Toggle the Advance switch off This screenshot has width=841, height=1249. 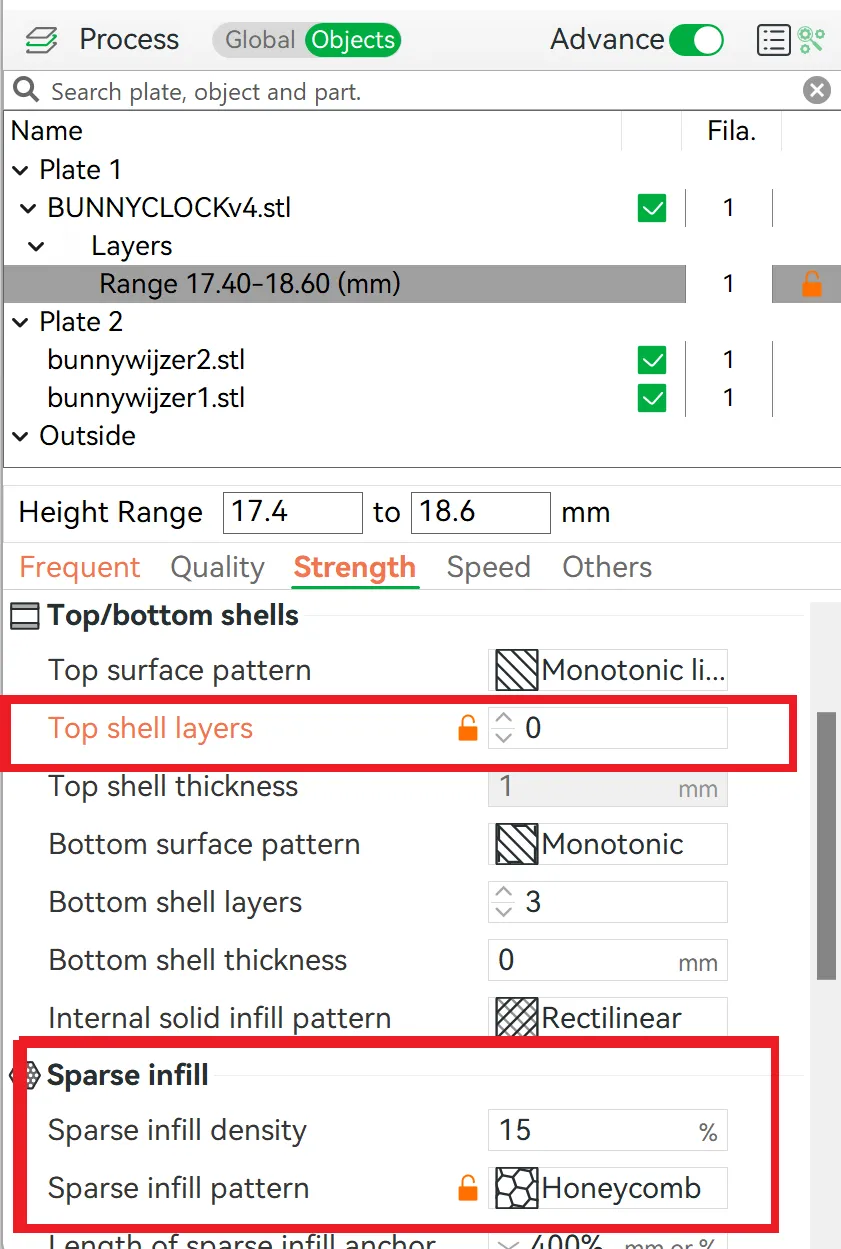[x=696, y=40]
